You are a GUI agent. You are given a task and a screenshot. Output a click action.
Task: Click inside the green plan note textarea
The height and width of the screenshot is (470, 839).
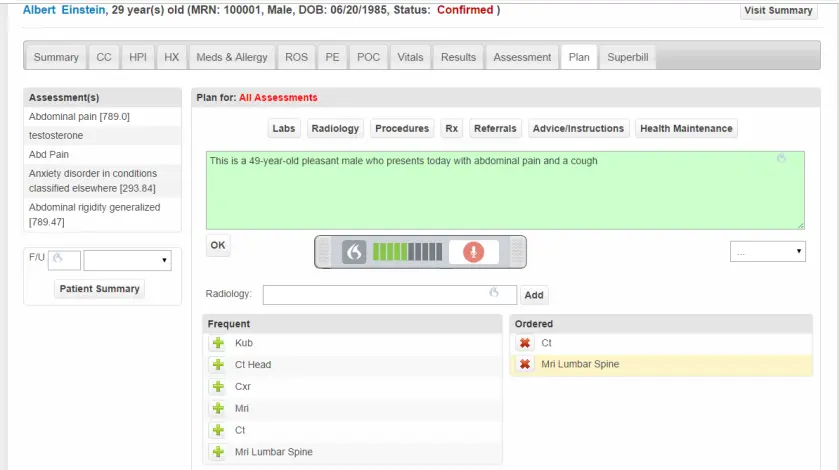[505, 191]
